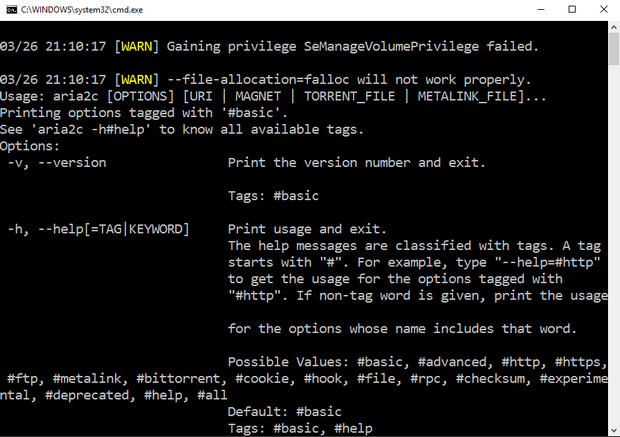
Task: Click the "Options:" heading line
Action: pos(32,145)
